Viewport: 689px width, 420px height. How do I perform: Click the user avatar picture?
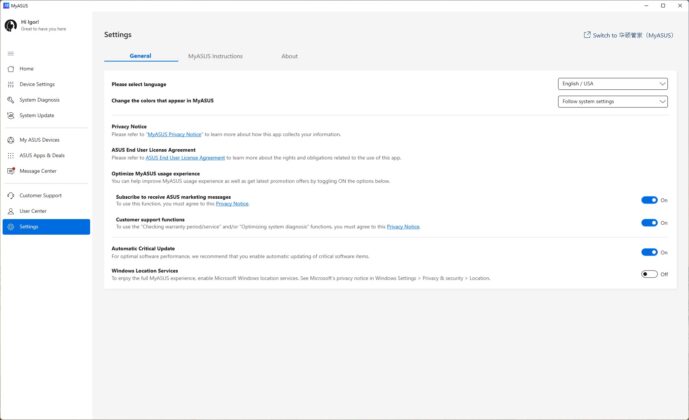(11, 25)
